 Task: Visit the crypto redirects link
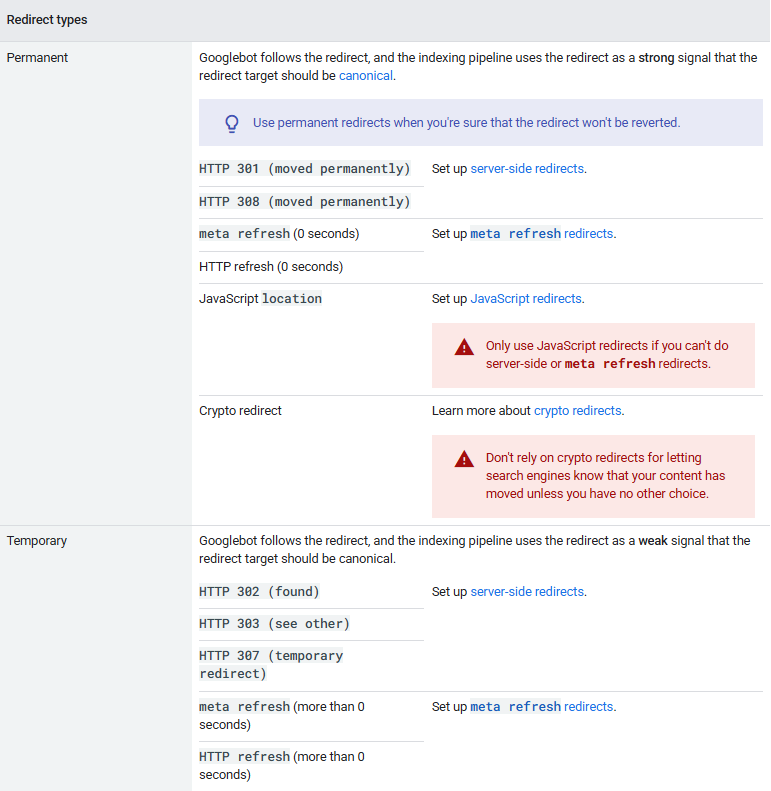coord(577,411)
